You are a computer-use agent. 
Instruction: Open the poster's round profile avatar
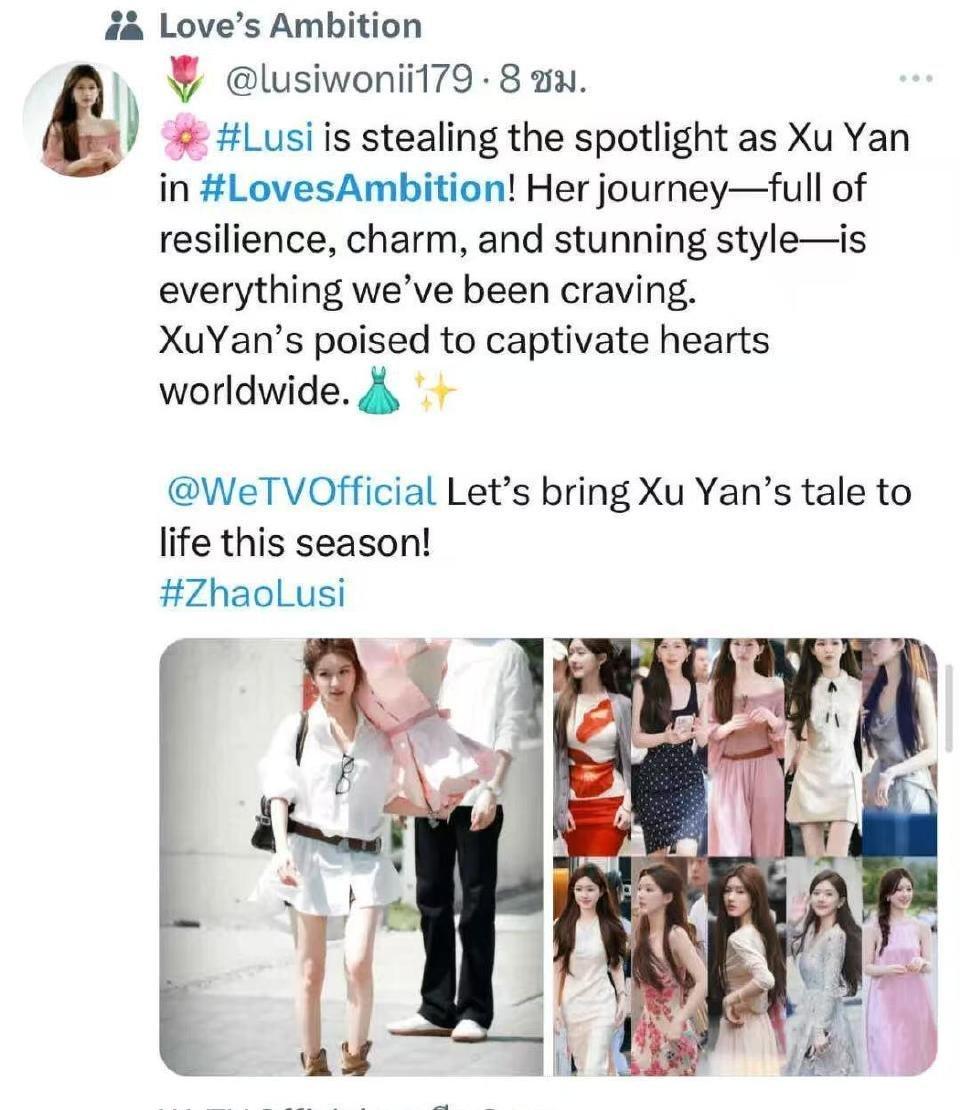(81, 118)
